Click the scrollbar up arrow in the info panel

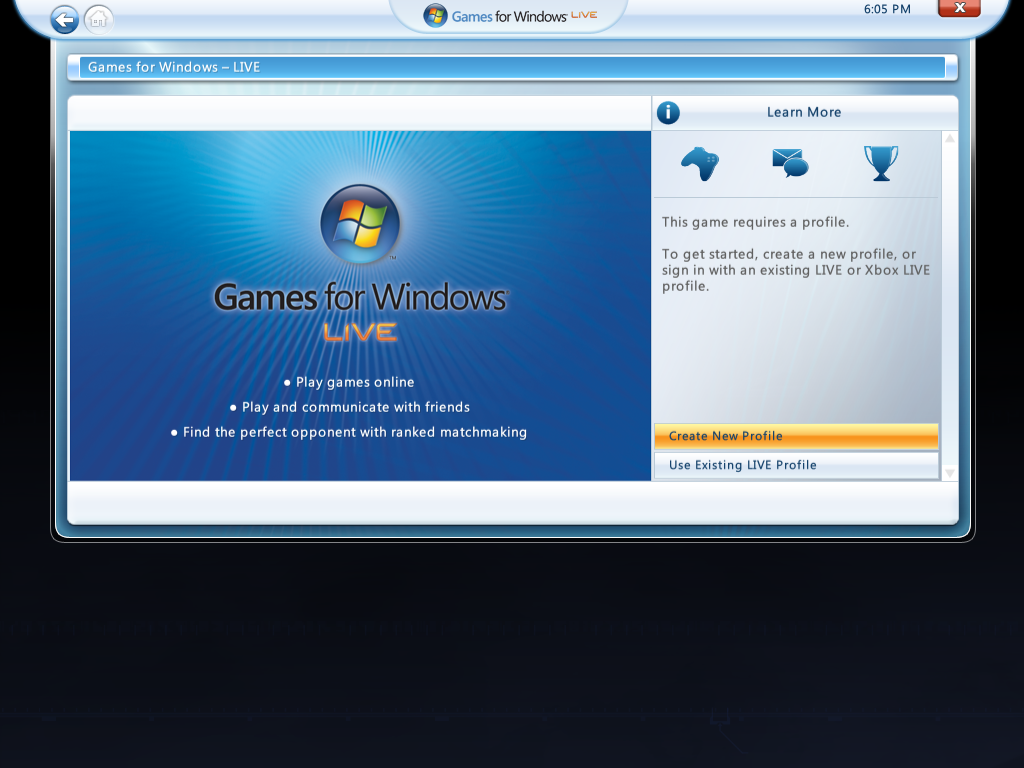coord(950,138)
